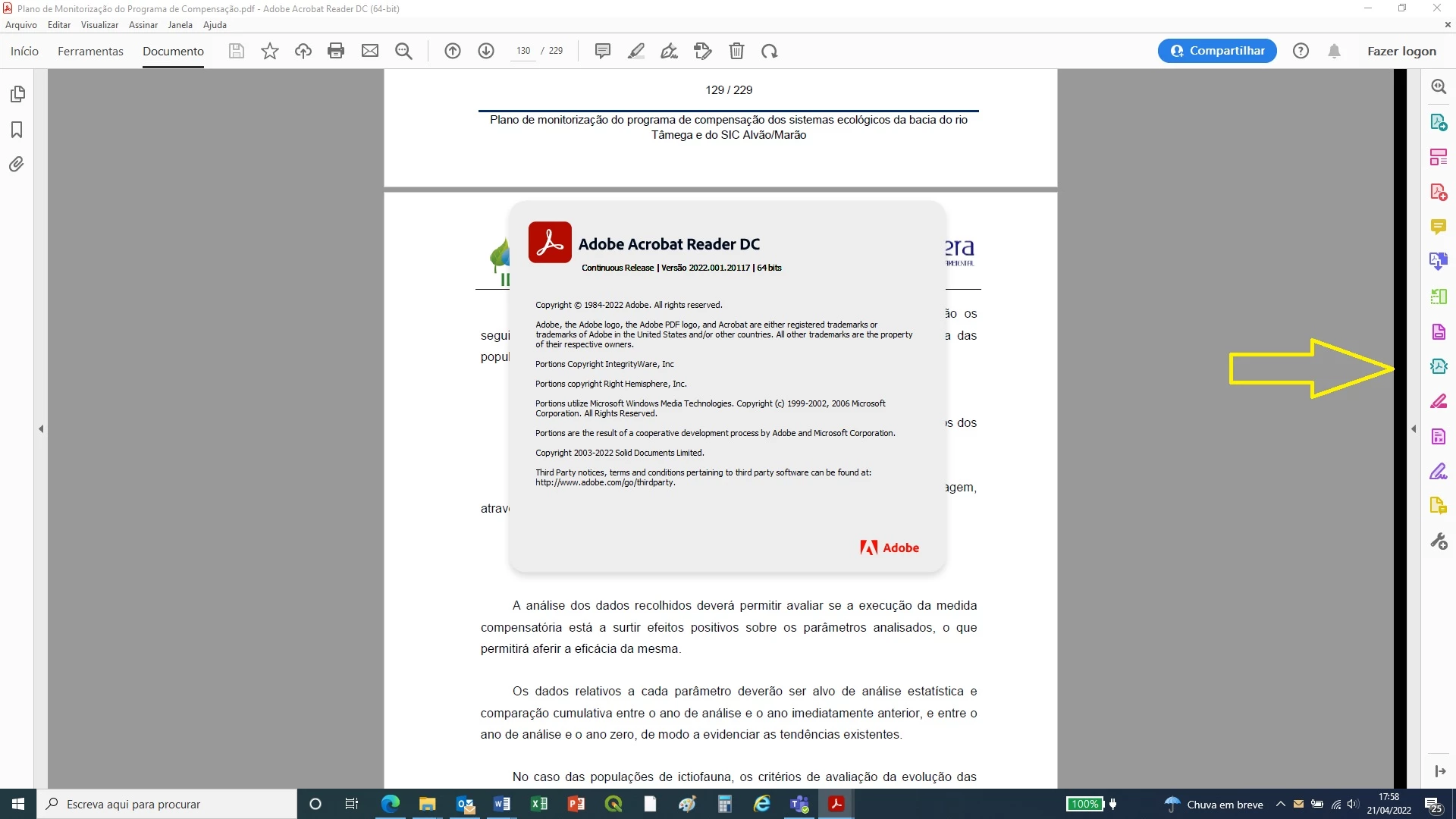Open the attachments paperclip panel
The image size is (1456, 819).
[17, 165]
